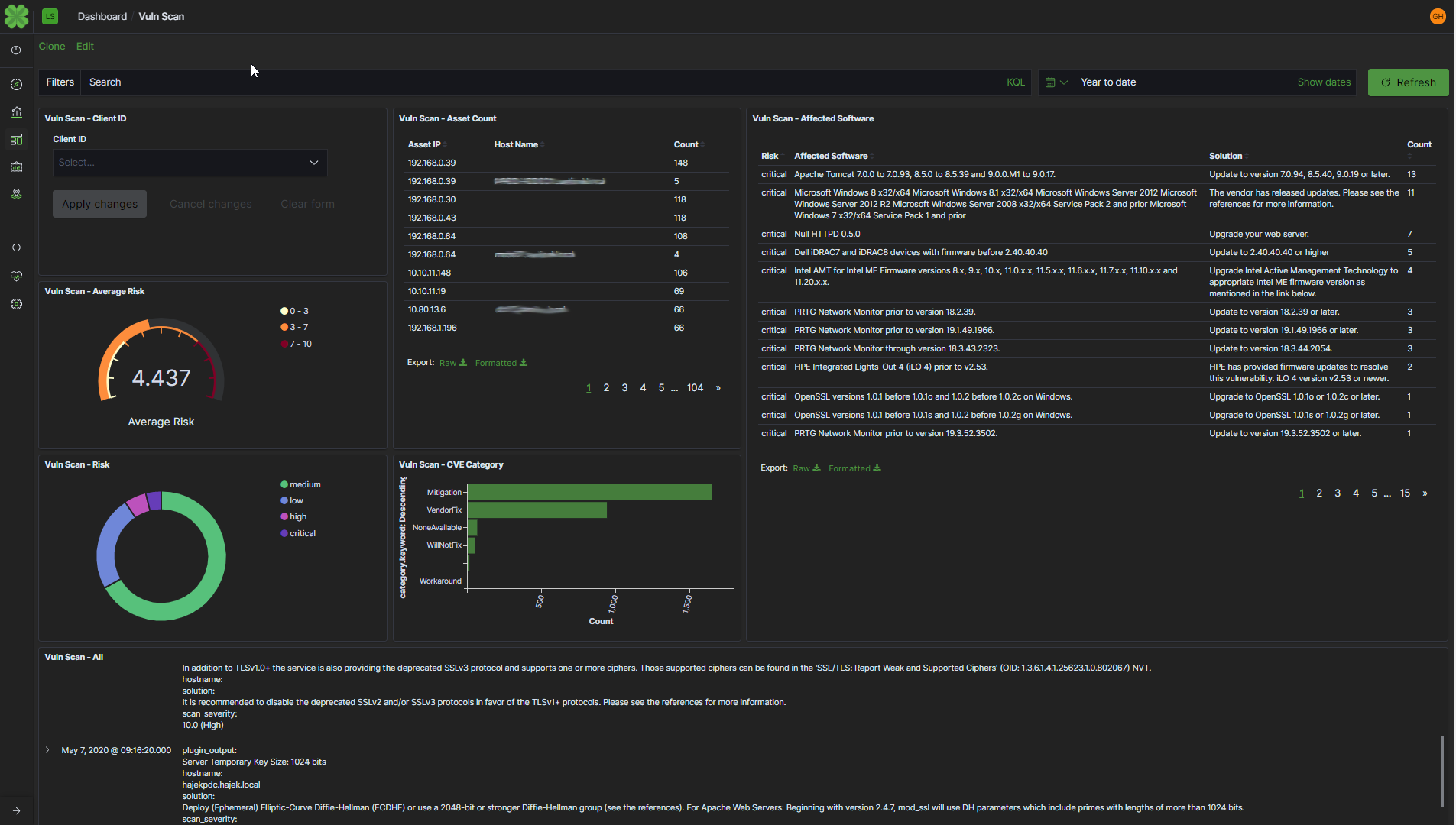Click Clear form button
Image resolution: width=1456 pixels, height=825 pixels.
(307, 204)
